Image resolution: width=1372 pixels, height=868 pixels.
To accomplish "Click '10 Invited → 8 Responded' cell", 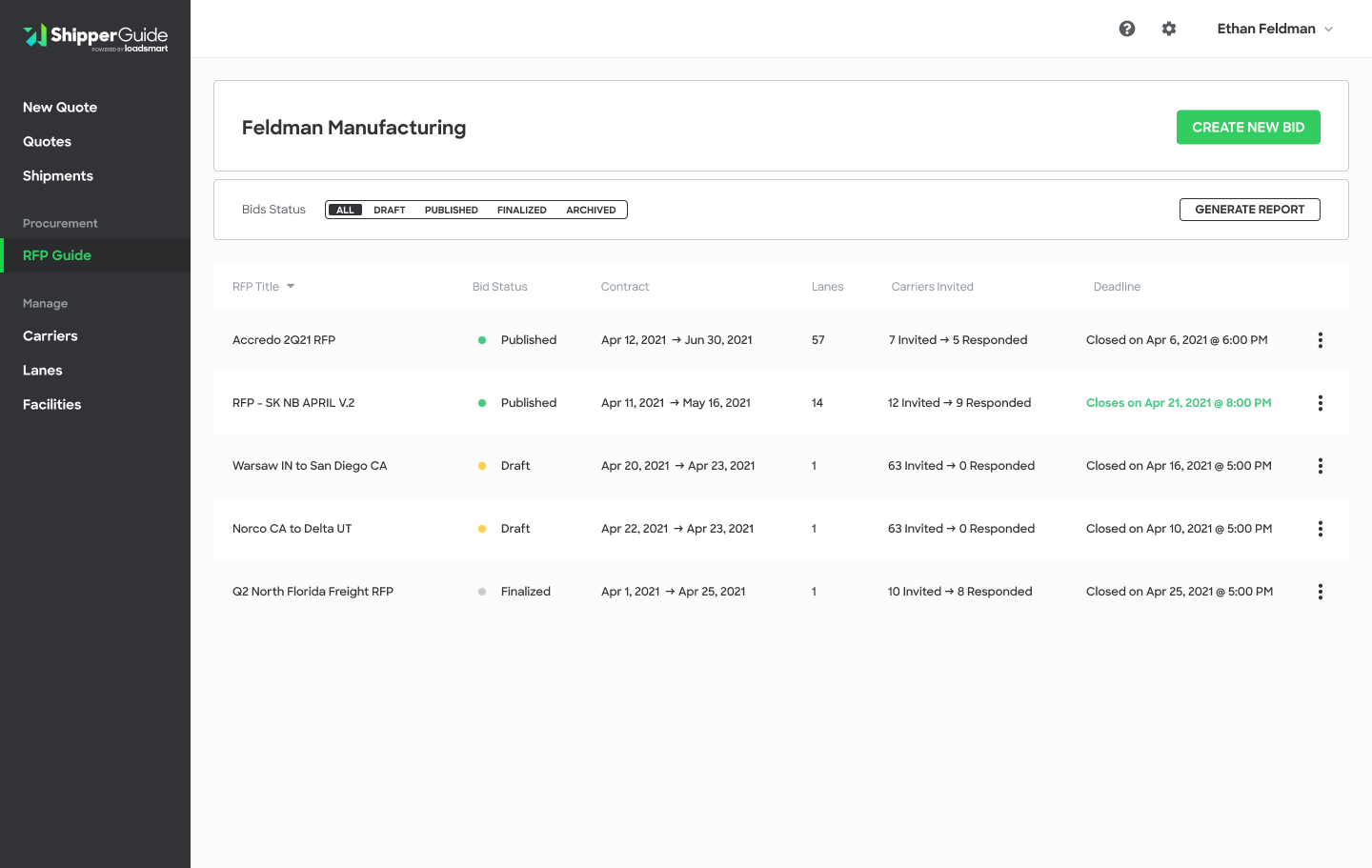I will (x=960, y=592).
